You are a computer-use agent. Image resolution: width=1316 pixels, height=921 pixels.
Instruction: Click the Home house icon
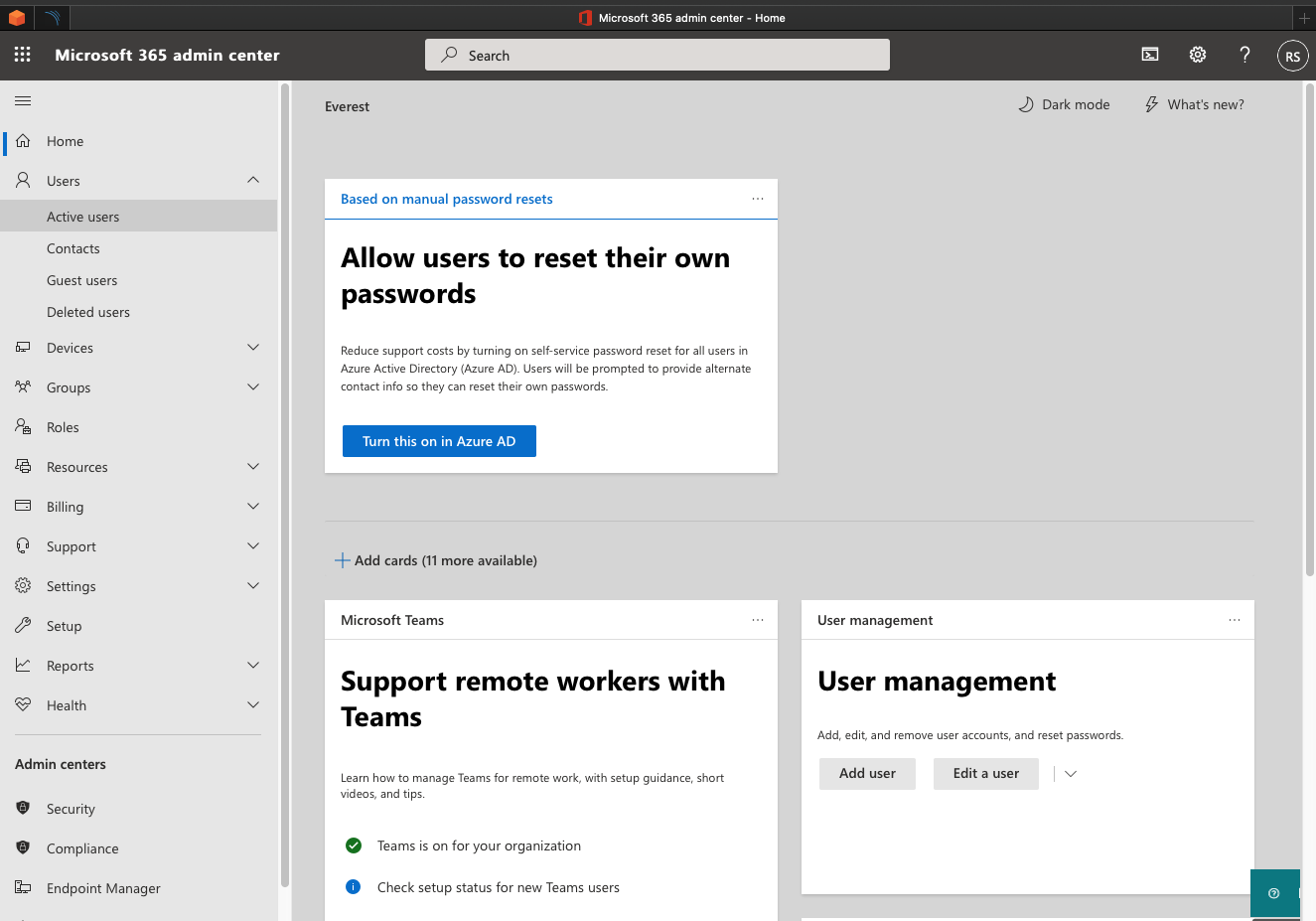[23, 141]
